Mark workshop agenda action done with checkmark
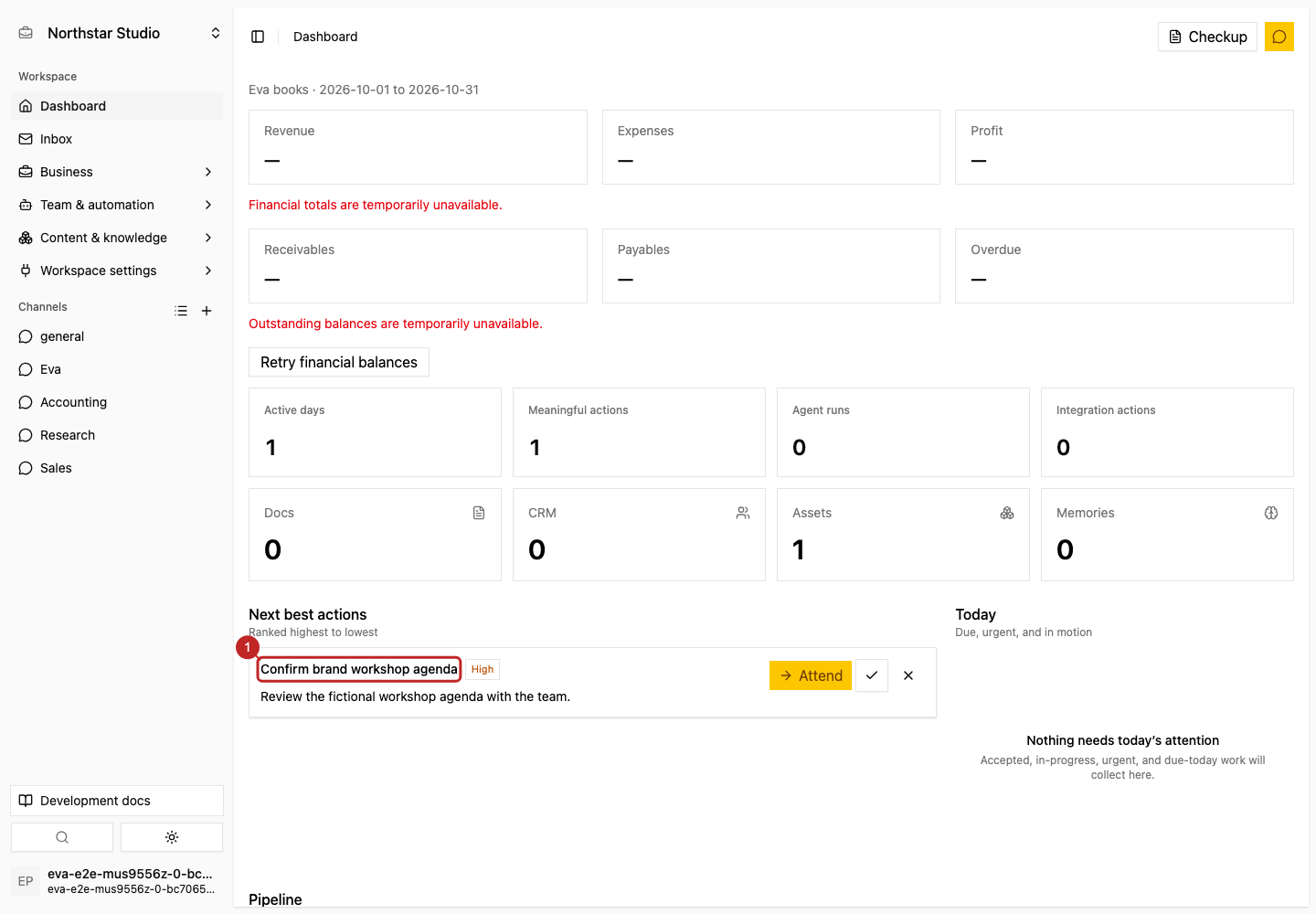The width and height of the screenshot is (1316, 914). tap(872, 675)
